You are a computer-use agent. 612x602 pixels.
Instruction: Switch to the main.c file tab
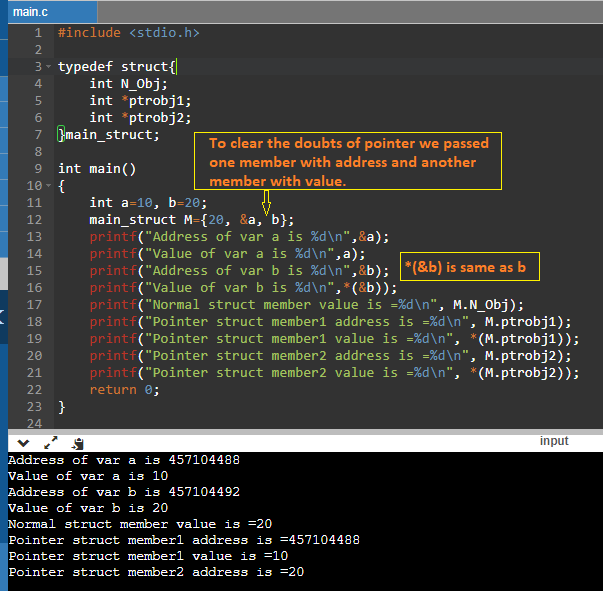(x=52, y=12)
